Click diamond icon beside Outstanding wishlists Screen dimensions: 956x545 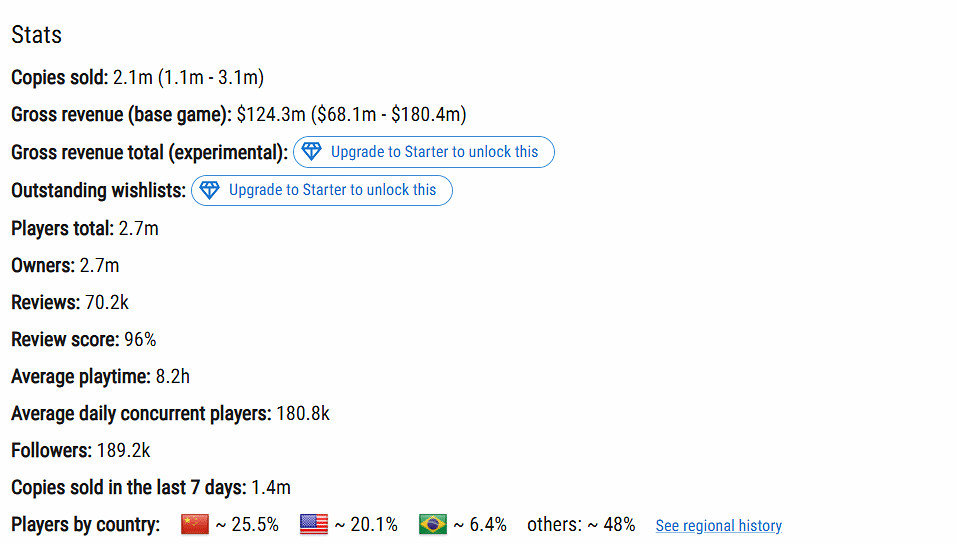210,190
